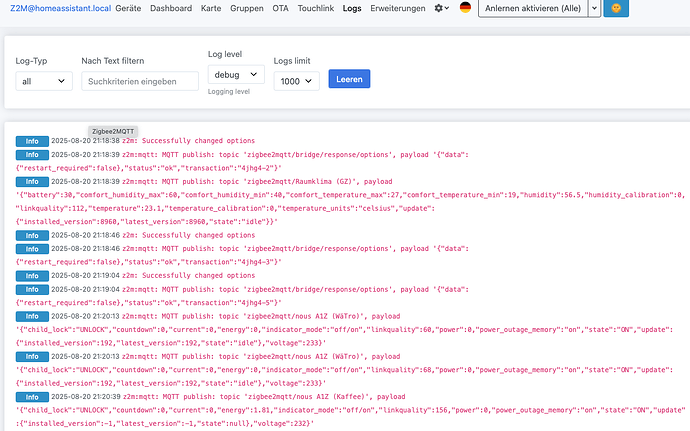
Task: Go to the Geräte page
Action: pyautogui.click(x=128, y=8)
